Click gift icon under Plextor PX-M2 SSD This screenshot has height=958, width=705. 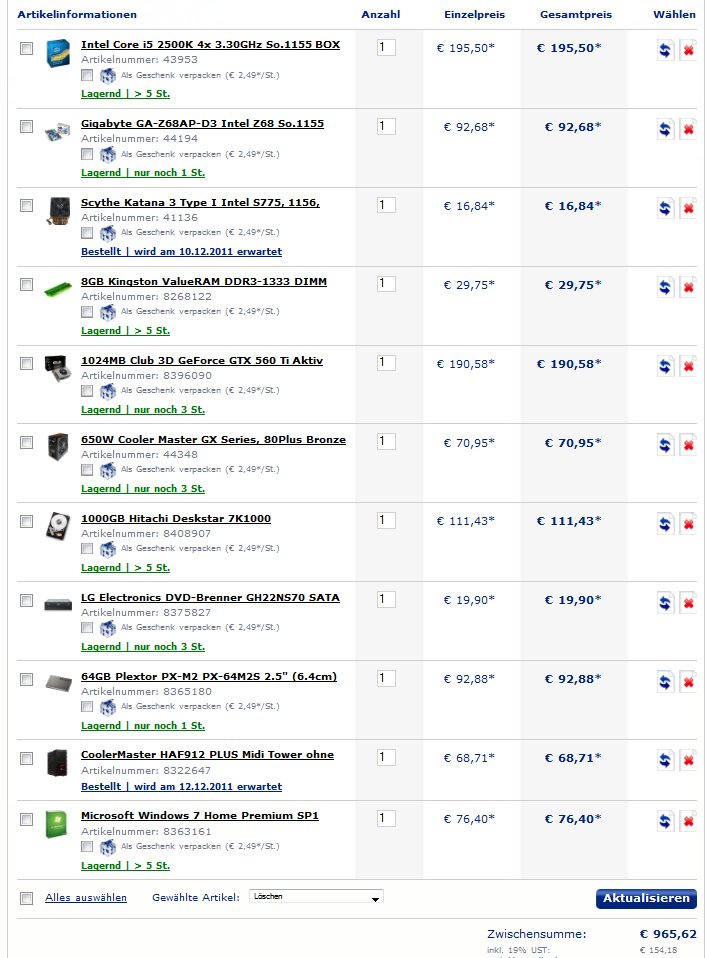[x=108, y=707]
